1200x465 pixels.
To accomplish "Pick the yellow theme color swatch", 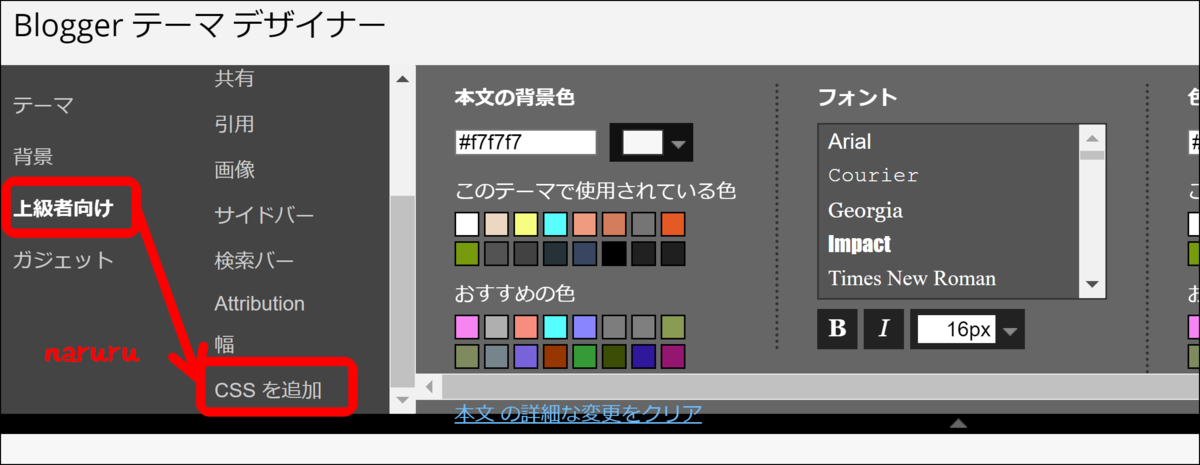I will (x=526, y=224).
